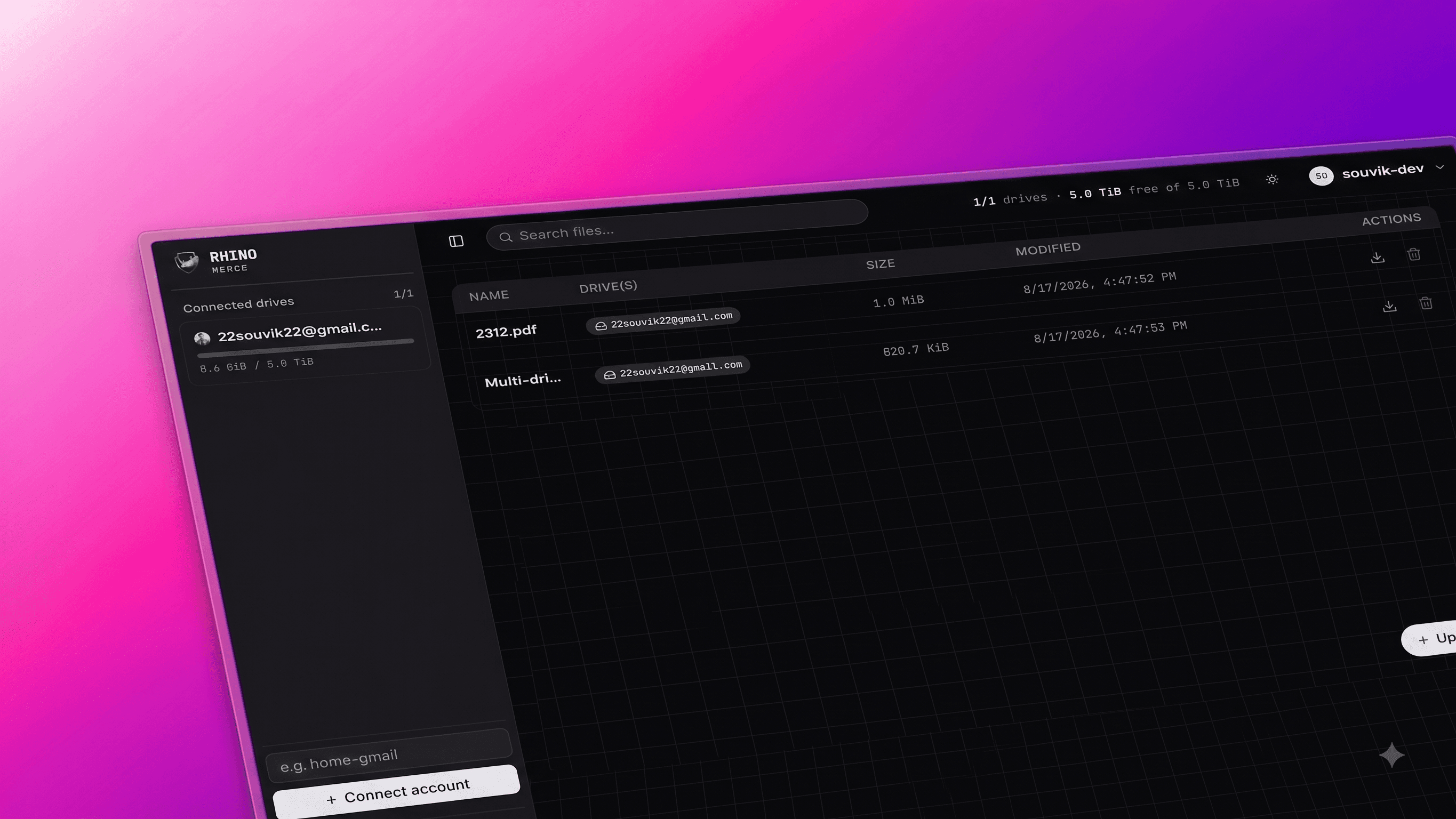This screenshot has width=1456, height=819.
Task: Delete the 2312.pdf file
Action: 1414,254
